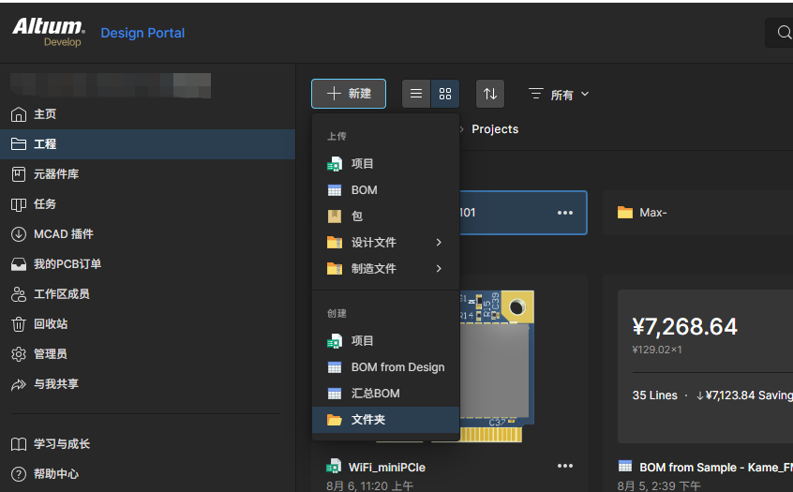Screen dimensions: 793x492
Task: Choose 项目 under the 创建 section
Action: click(x=385, y=341)
